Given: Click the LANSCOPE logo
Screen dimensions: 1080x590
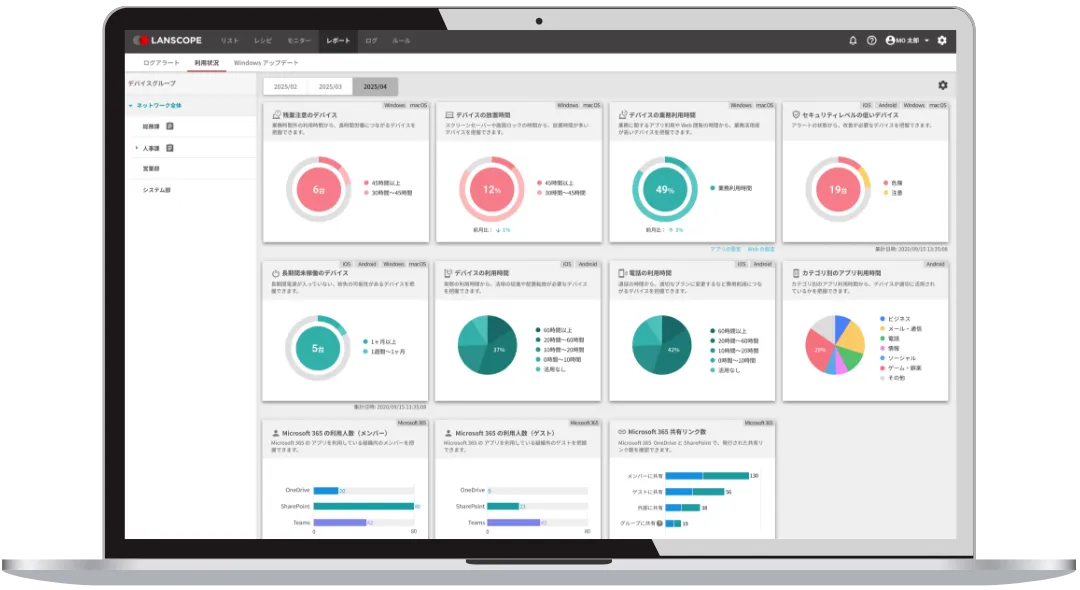Looking at the screenshot, I should point(166,41).
